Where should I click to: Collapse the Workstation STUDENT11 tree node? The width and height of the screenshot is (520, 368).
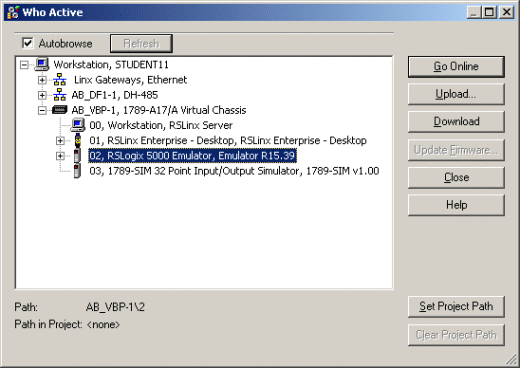pyautogui.click(x=24, y=65)
